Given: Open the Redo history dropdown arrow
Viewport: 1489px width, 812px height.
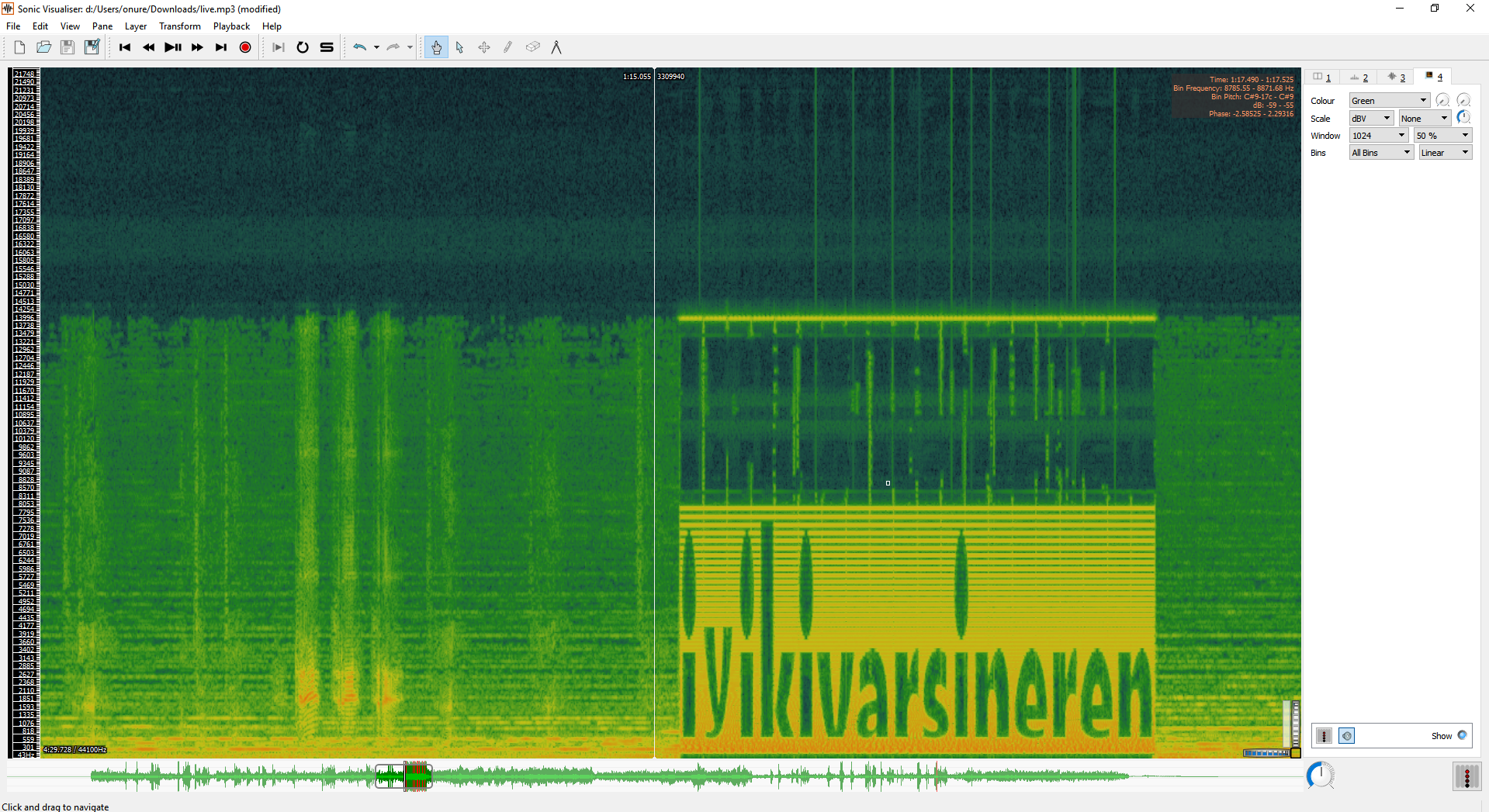Looking at the screenshot, I should point(410,47).
